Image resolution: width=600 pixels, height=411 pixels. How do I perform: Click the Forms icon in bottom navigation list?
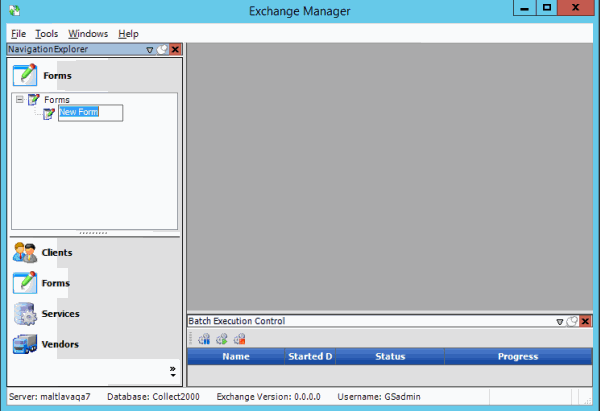coord(25,283)
